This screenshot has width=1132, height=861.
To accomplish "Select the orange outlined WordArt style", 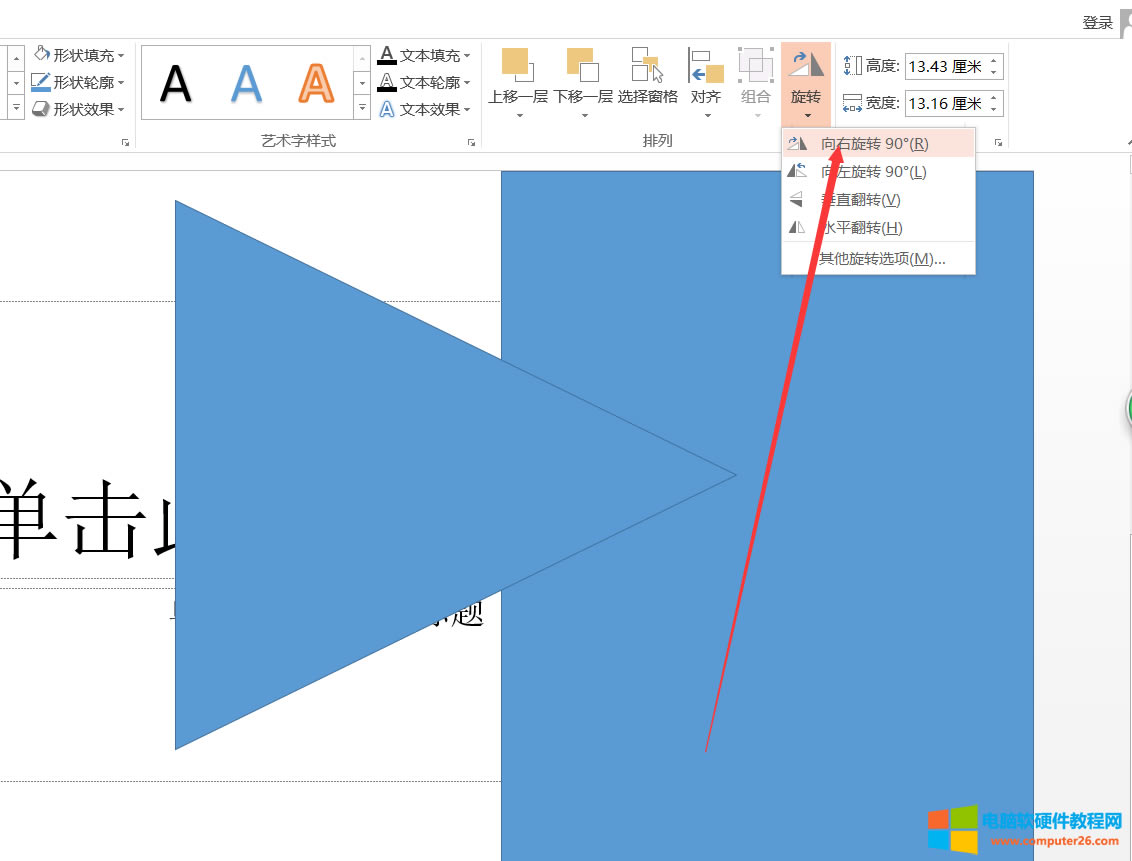I will 315,82.
